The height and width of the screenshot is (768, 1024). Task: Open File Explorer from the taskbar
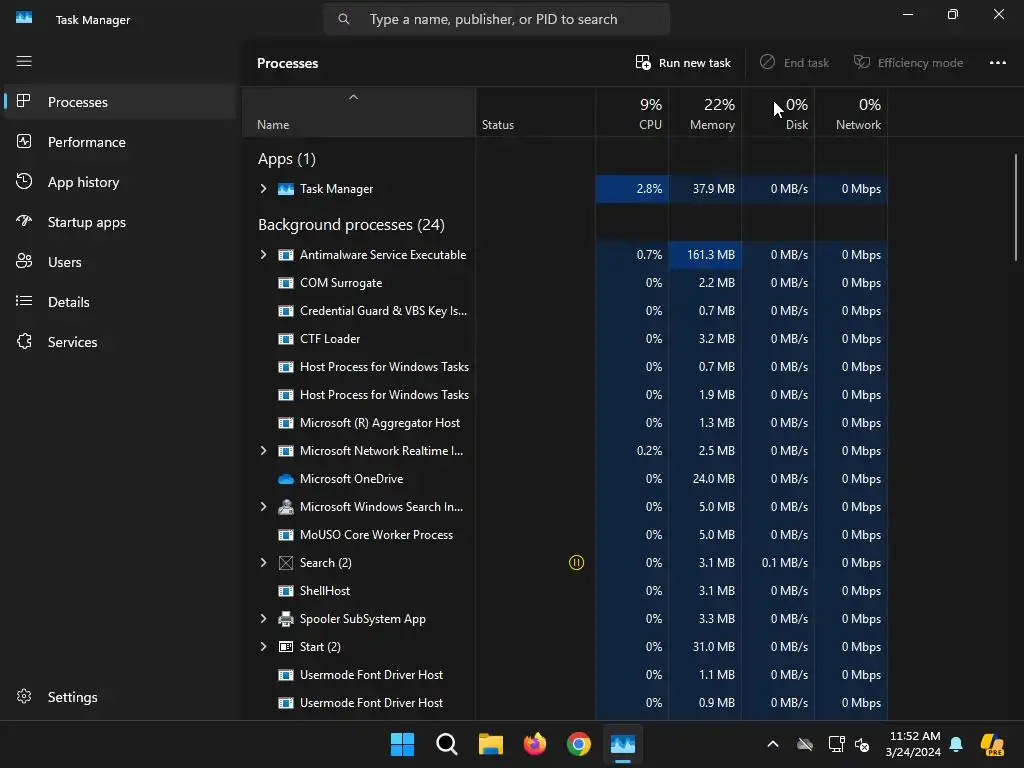pyautogui.click(x=490, y=744)
